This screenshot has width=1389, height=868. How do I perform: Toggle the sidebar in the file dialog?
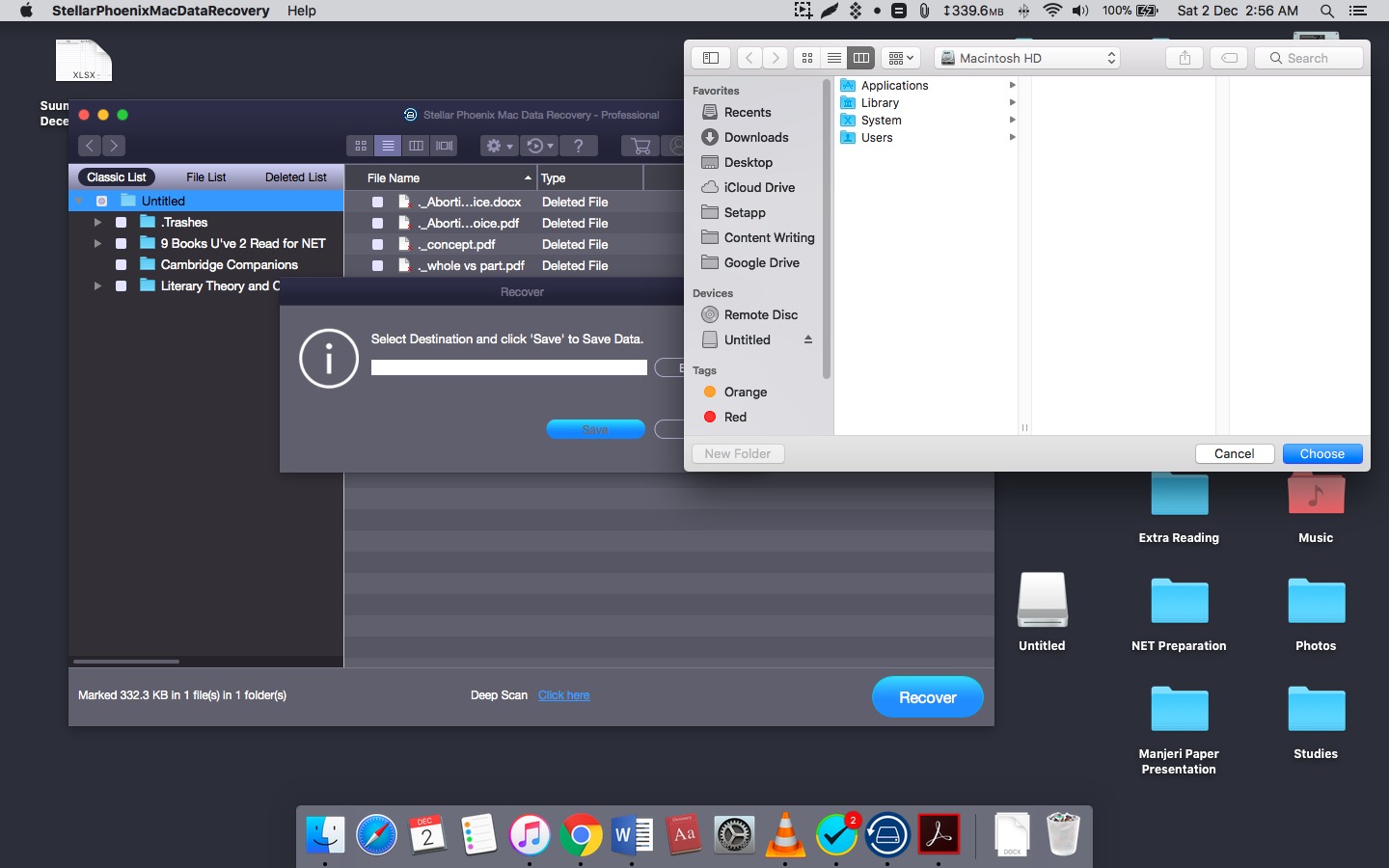tap(711, 58)
